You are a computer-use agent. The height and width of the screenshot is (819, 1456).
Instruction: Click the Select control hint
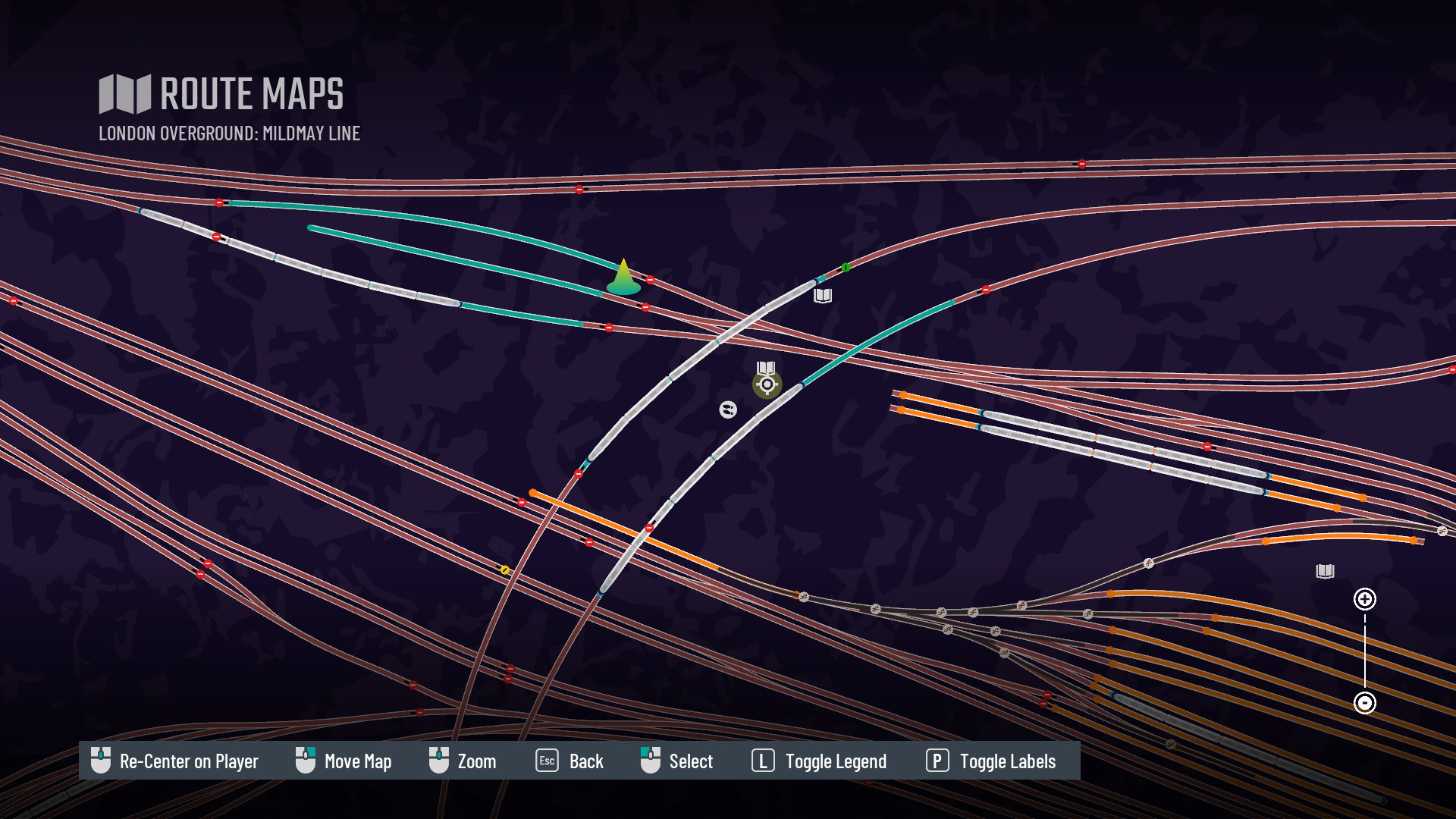(x=677, y=761)
